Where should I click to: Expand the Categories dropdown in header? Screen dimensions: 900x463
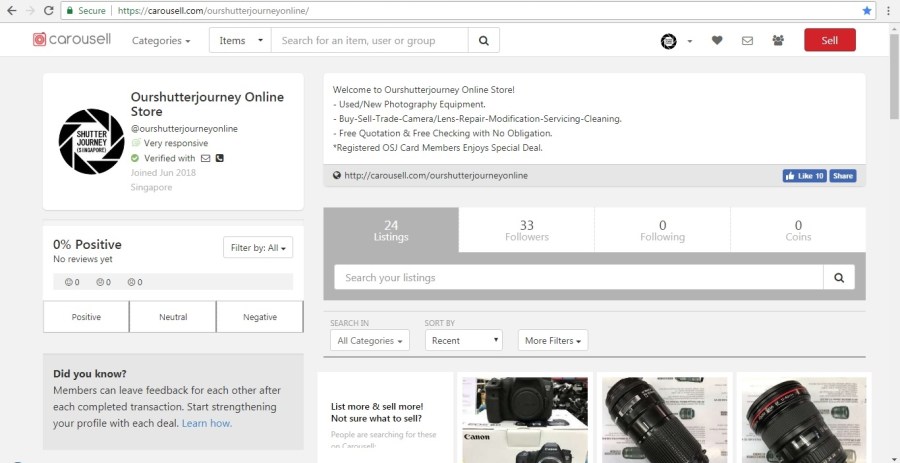[x=161, y=41]
